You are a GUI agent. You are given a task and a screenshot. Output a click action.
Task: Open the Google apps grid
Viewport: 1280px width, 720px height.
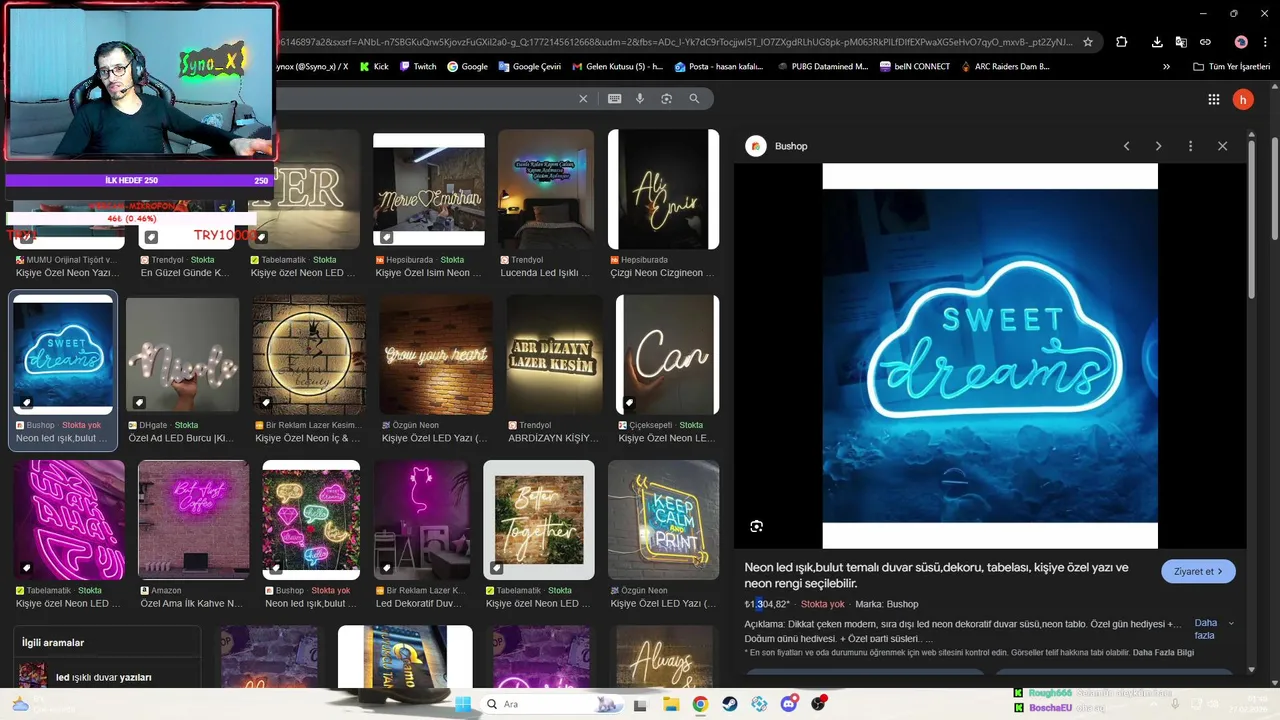tap(1213, 99)
